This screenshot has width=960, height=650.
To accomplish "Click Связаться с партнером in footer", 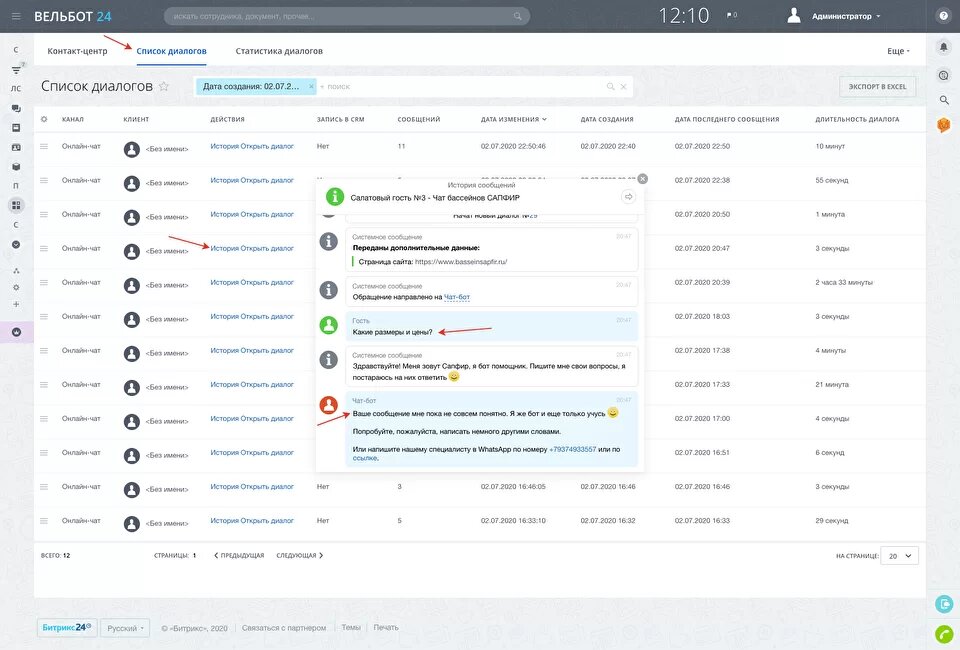I will 283,628.
